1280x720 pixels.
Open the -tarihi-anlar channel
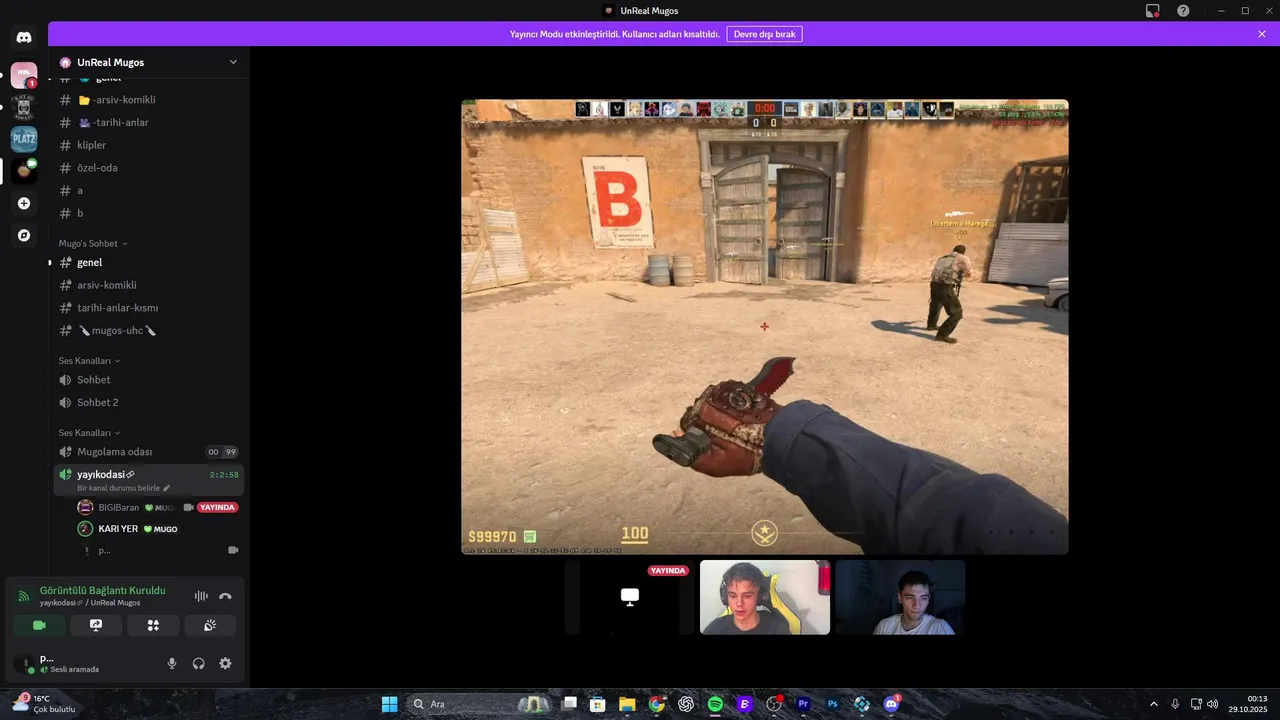pos(149,122)
